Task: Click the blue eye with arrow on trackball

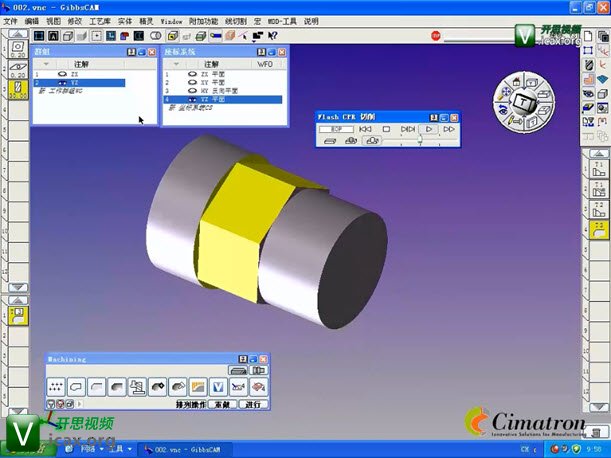Action: [502, 109]
